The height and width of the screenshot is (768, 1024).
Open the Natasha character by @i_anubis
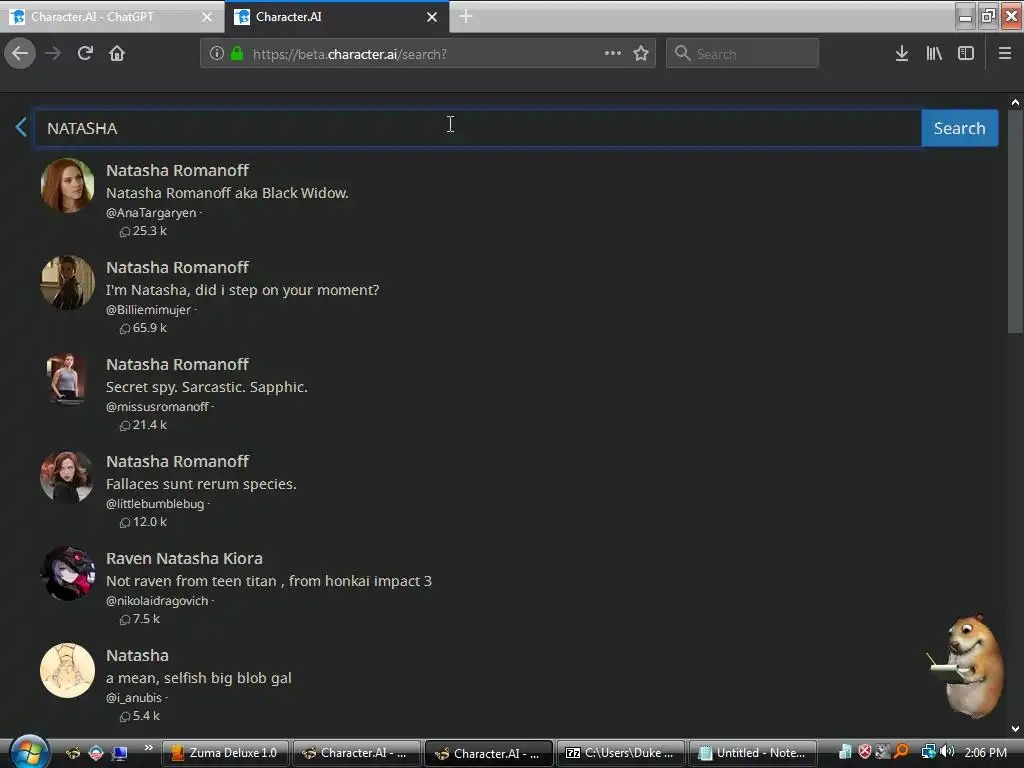click(x=137, y=656)
